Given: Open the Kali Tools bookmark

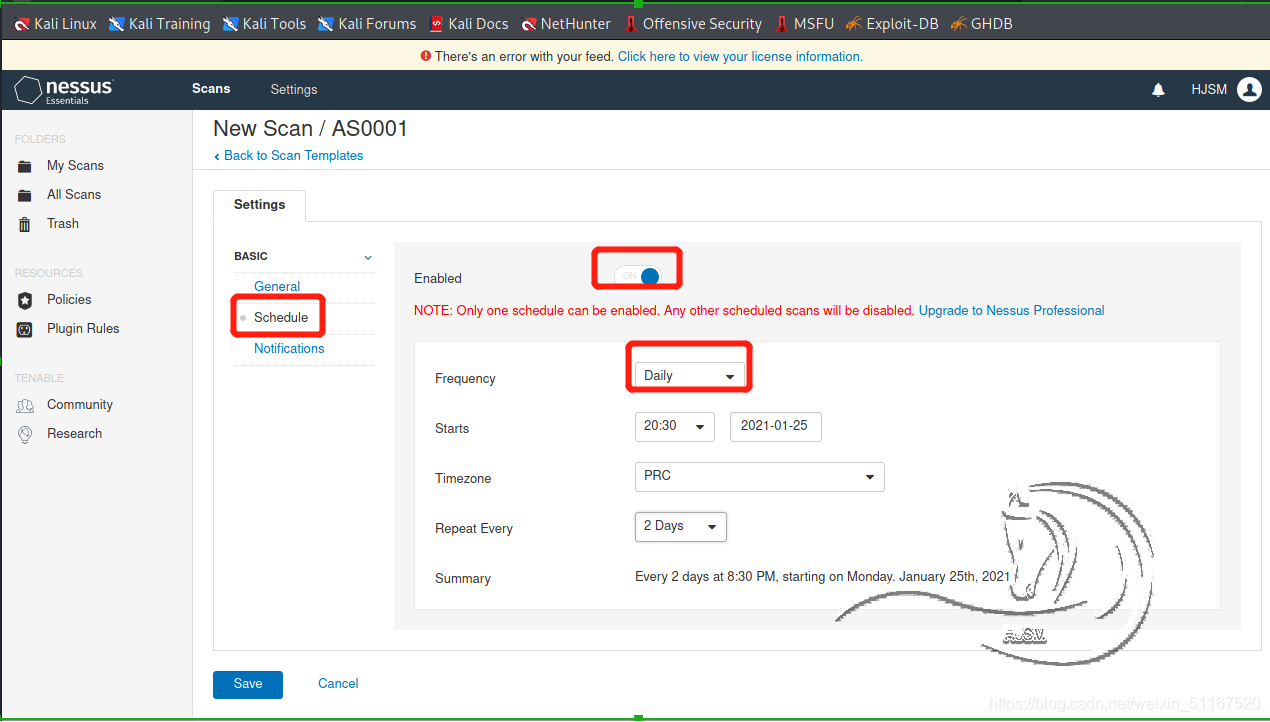Looking at the screenshot, I should pos(264,24).
